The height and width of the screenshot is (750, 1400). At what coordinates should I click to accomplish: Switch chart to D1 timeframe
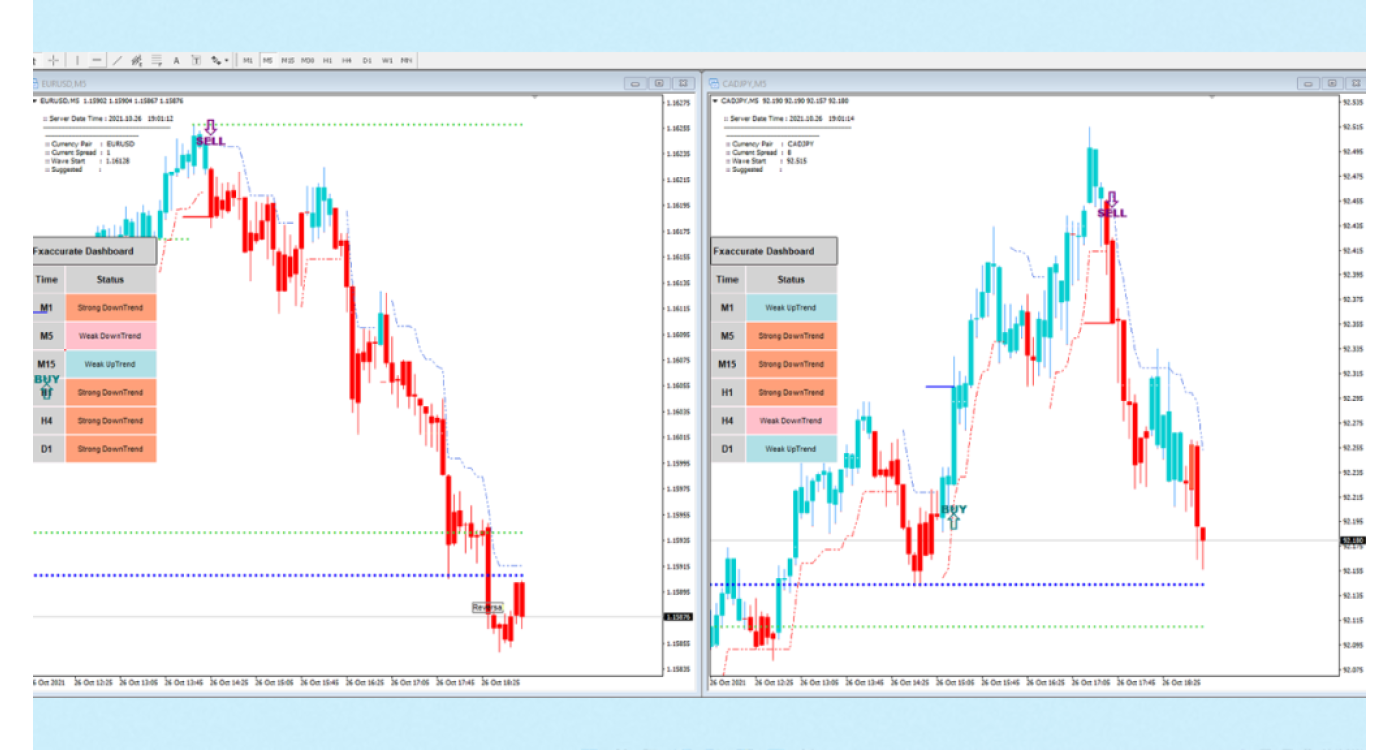click(x=367, y=60)
